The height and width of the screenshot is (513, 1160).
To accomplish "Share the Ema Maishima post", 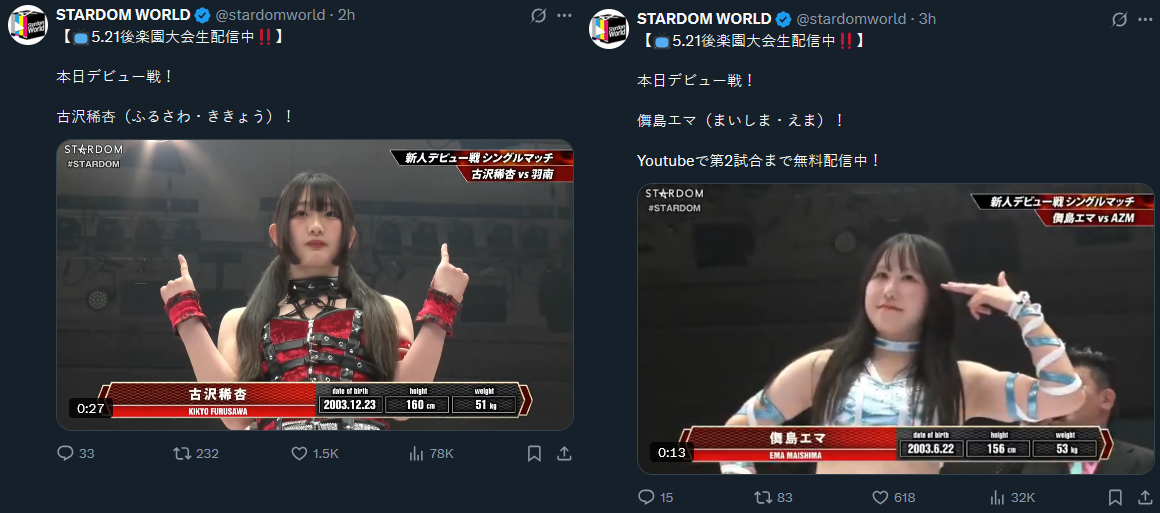I will point(1144,496).
